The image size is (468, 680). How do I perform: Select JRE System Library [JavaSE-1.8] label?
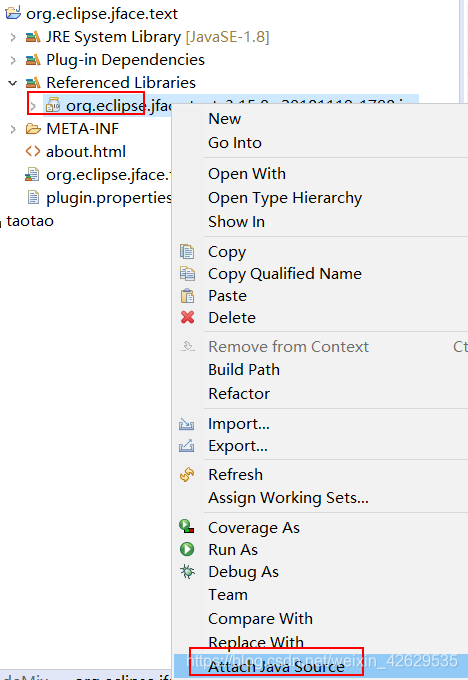[158, 37]
